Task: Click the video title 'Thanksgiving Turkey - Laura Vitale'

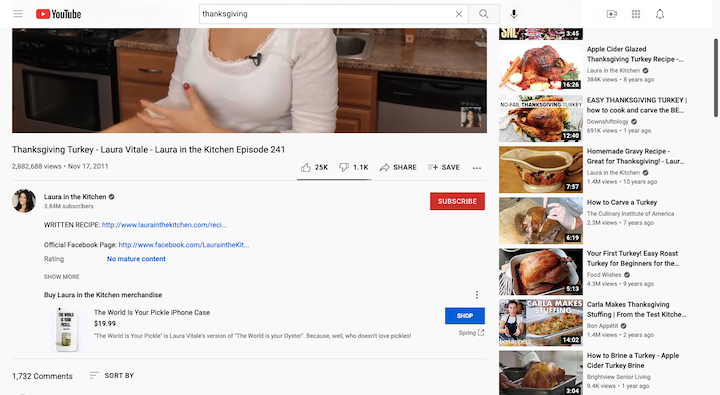Action: (x=148, y=149)
